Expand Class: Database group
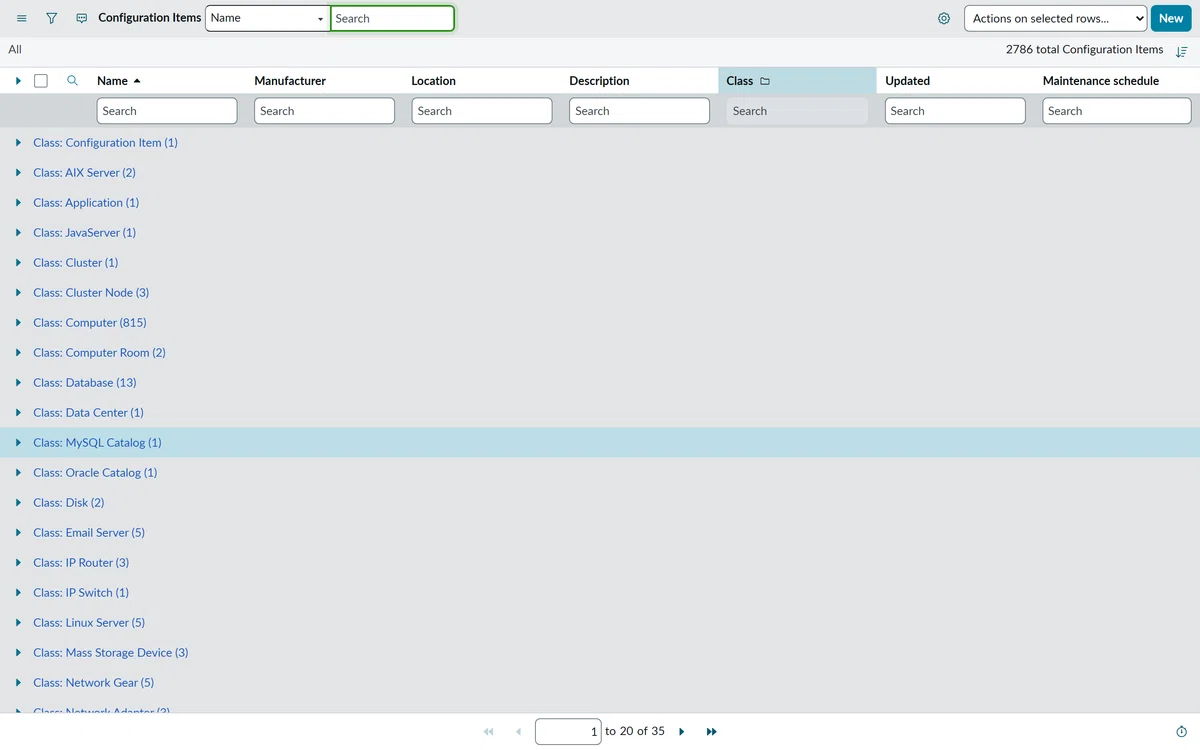 click(18, 383)
